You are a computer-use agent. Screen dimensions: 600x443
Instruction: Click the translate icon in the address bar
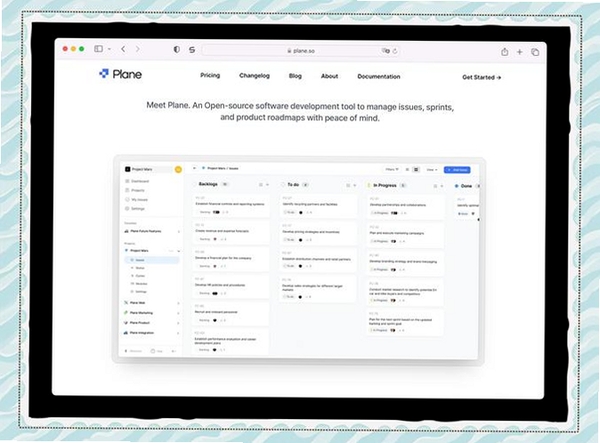(x=385, y=50)
